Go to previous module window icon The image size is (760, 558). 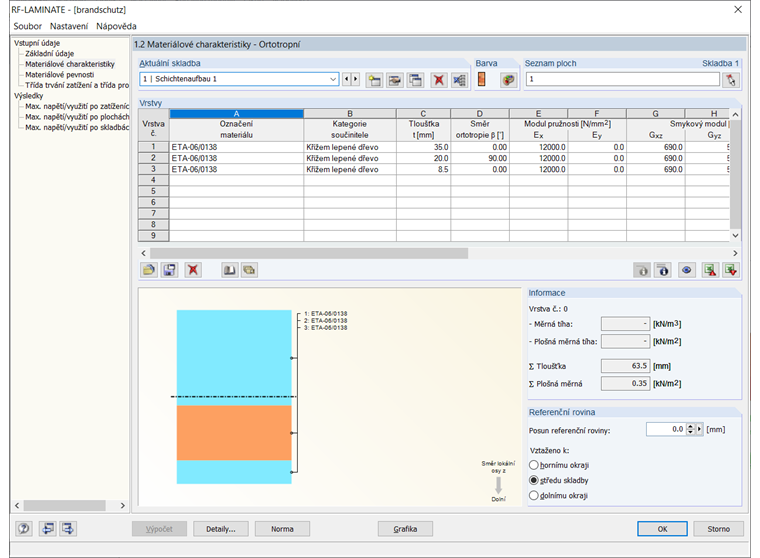(x=48, y=528)
